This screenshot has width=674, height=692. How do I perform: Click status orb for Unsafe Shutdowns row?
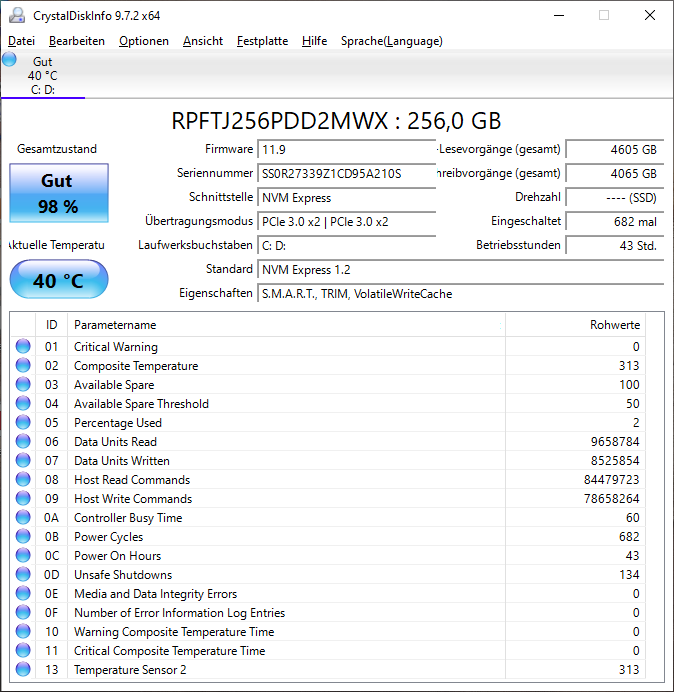click(x=23, y=574)
